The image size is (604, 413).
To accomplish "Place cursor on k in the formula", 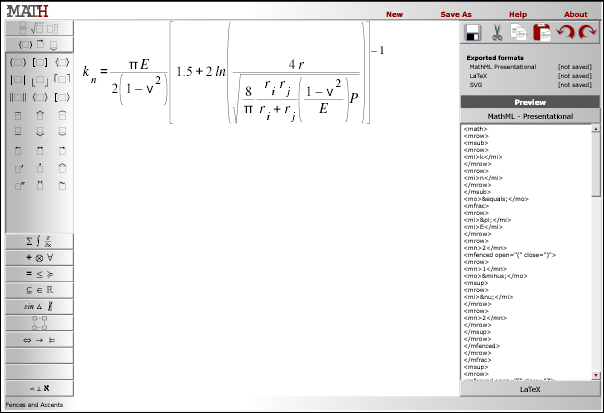I will 86,71.
